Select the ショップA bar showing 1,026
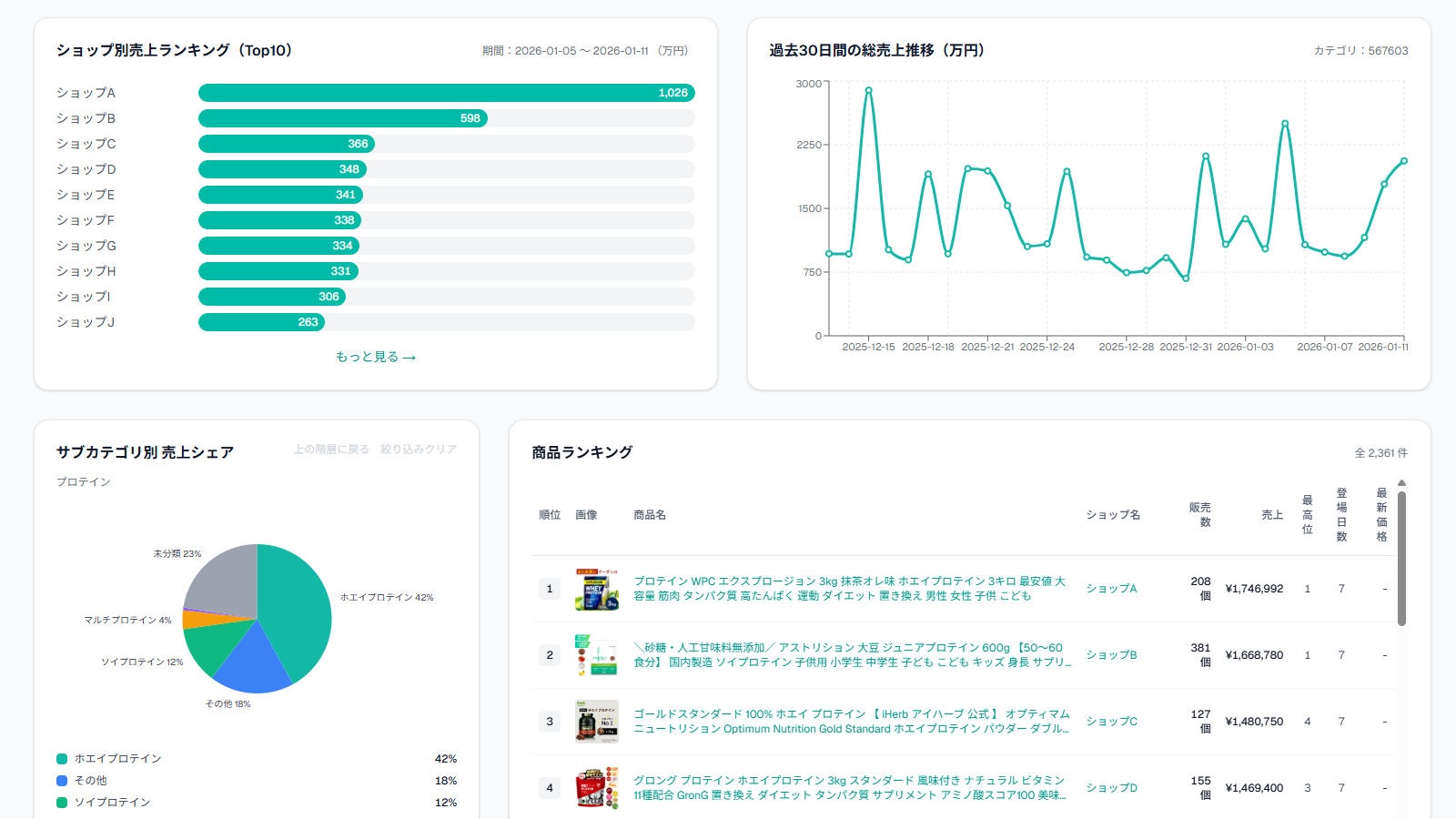 coord(446,93)
